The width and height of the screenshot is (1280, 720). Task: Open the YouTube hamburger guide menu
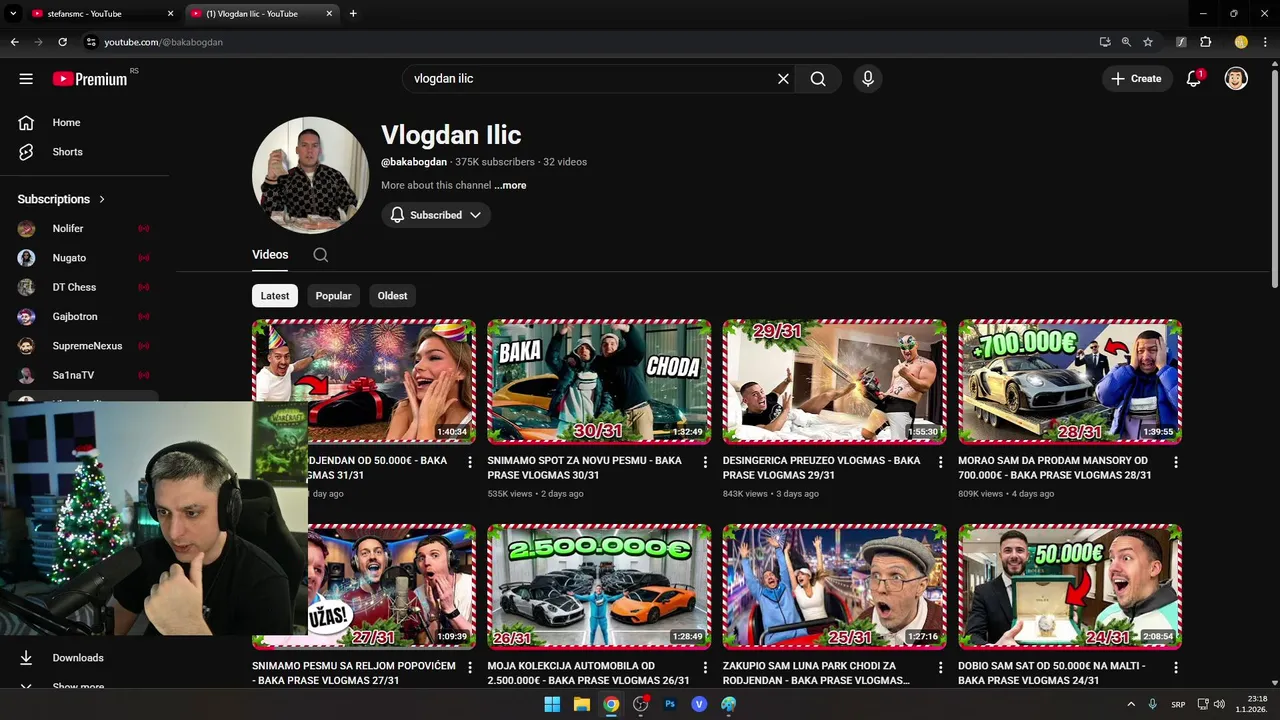(x=26, y=79)
